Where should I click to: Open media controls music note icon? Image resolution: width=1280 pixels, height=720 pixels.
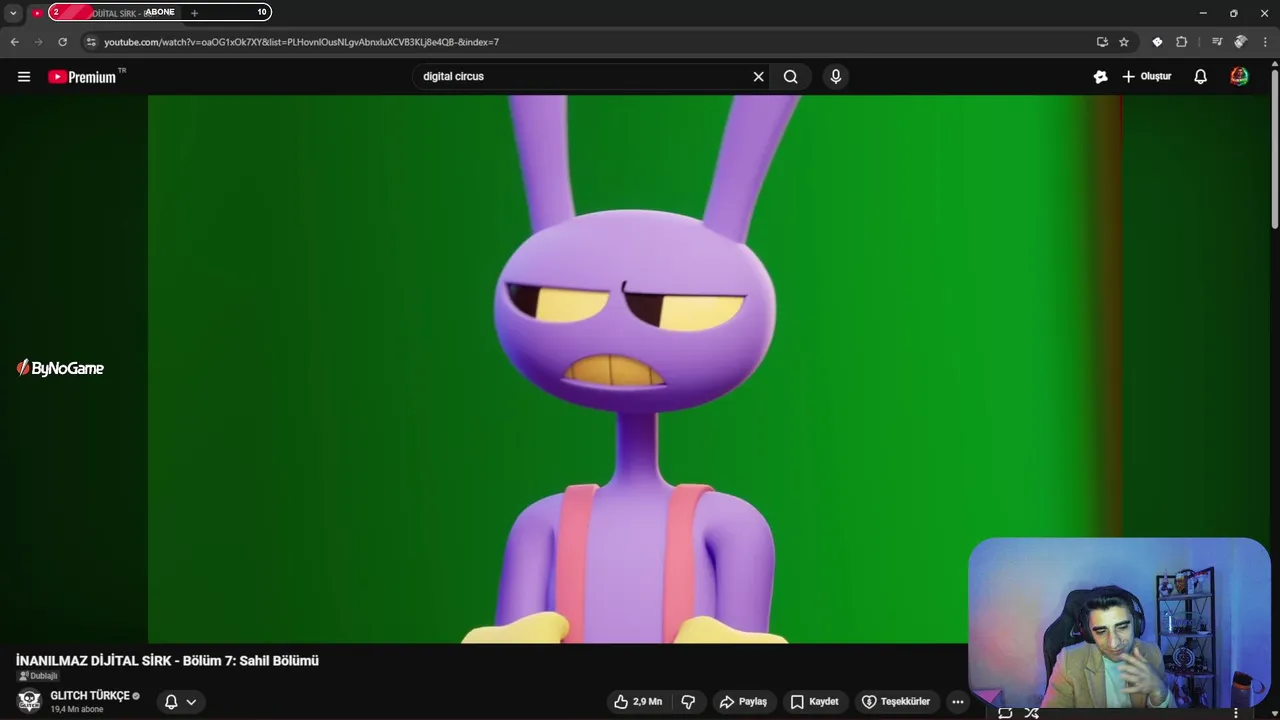pyautogui.click(x=1216, y=42)
